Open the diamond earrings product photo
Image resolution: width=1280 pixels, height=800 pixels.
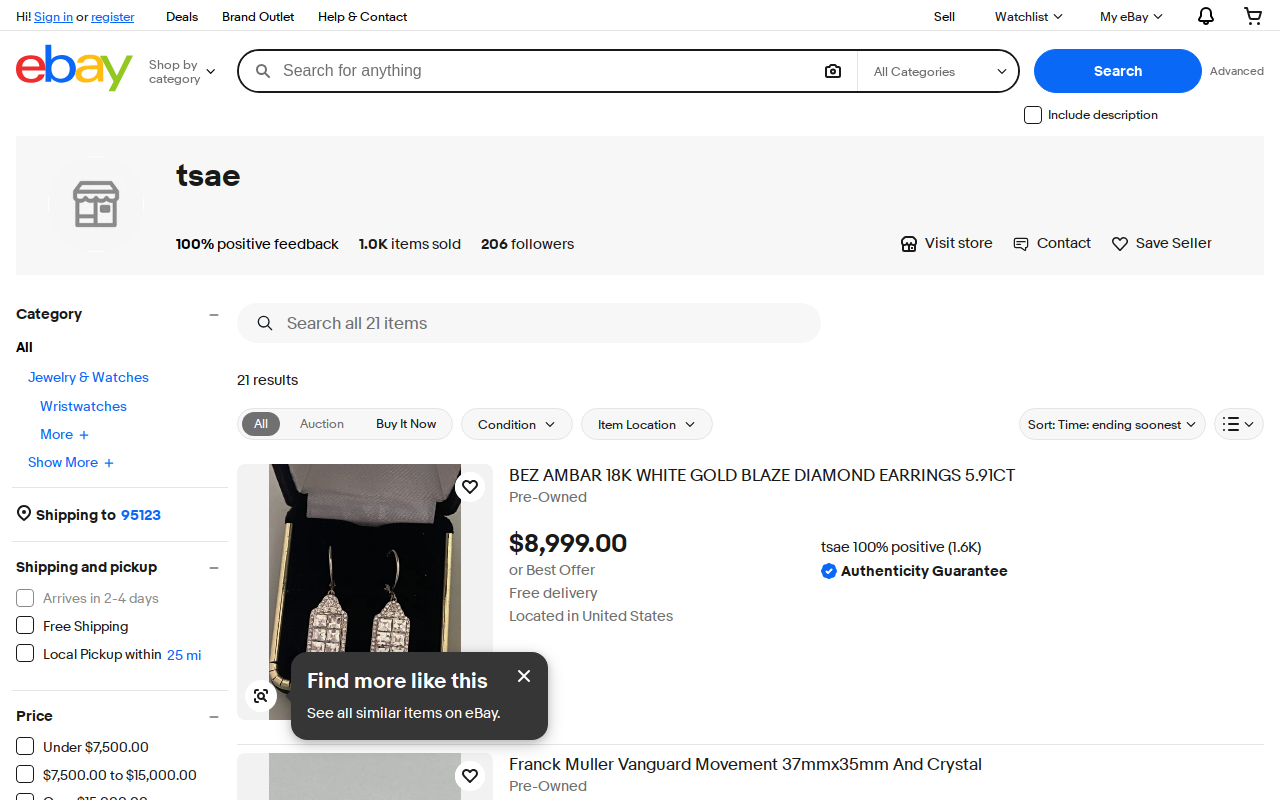click(365, 592)
